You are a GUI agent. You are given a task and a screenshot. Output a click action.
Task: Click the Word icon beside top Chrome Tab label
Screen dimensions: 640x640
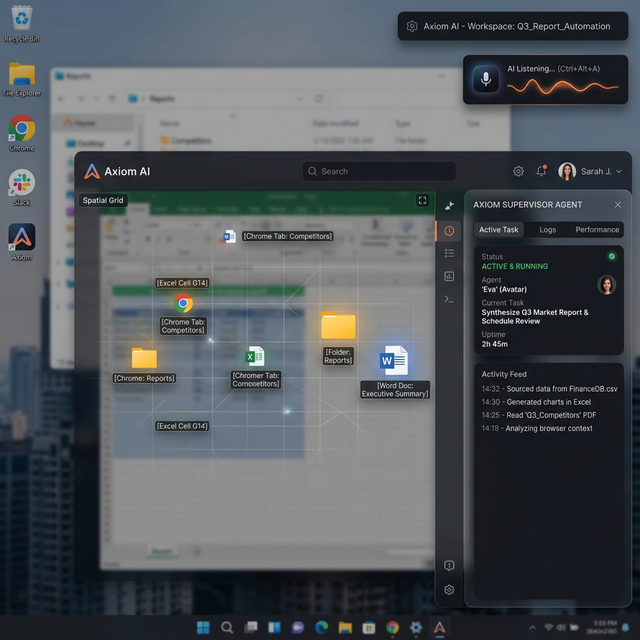(x=229, y=236)
